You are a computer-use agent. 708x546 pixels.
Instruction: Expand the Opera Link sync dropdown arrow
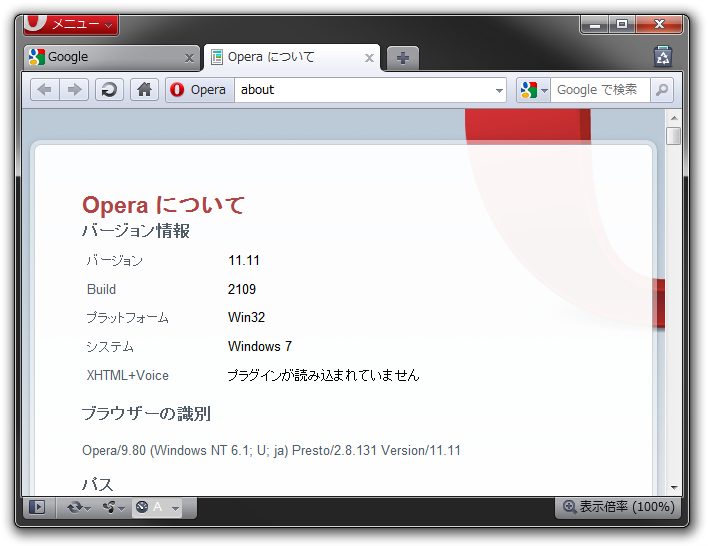pyautogui.click(x=88, y=509)
